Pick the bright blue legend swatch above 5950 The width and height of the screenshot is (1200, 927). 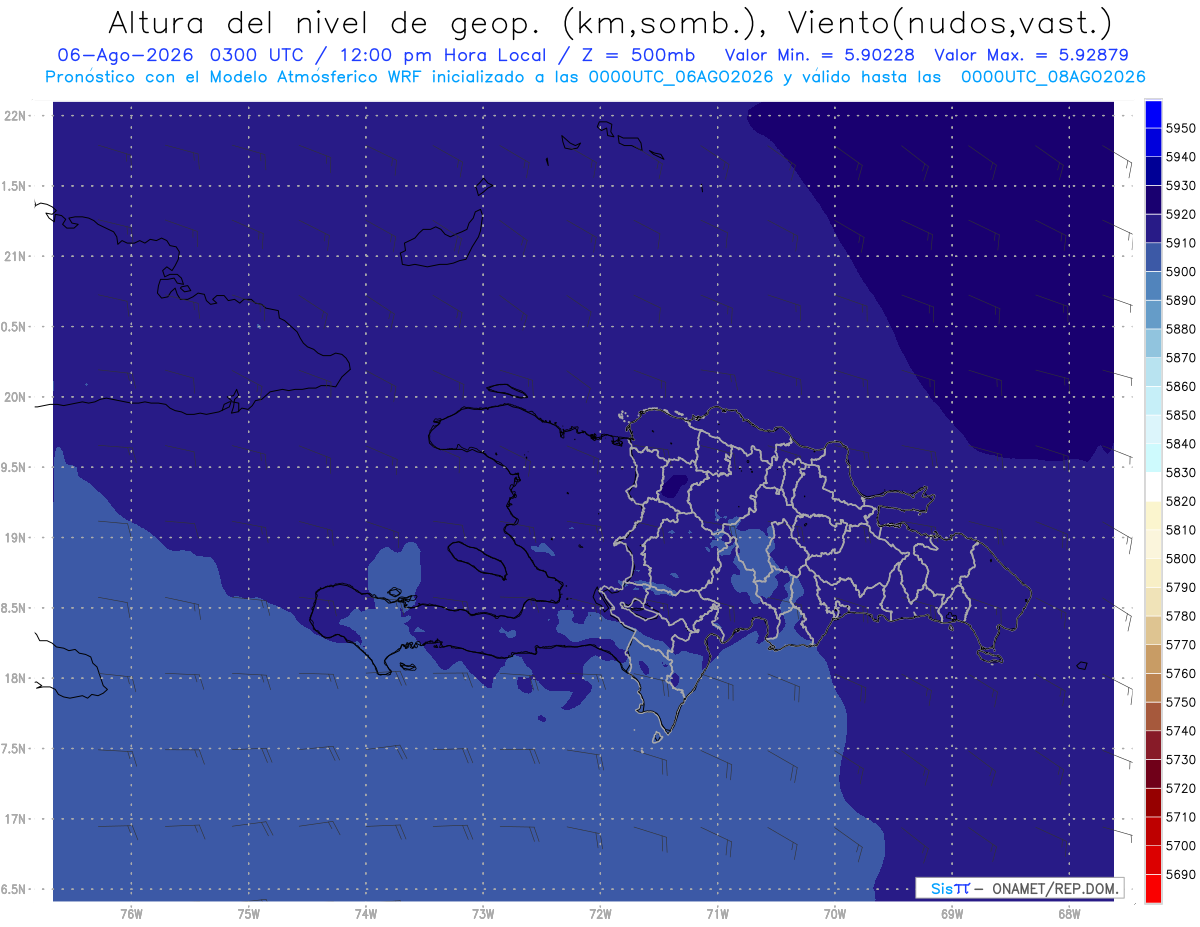tap(1153, 114)
